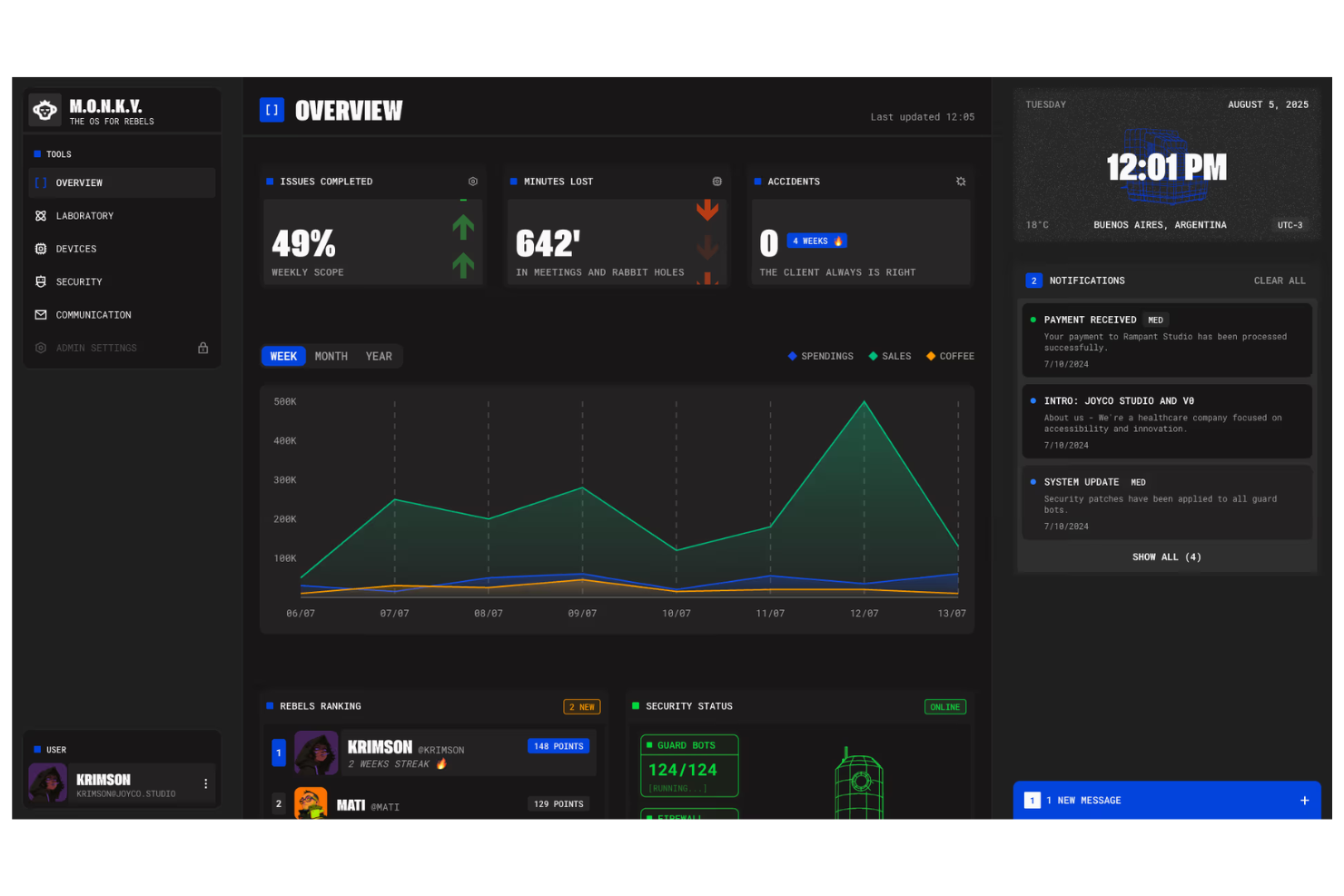Open Krimson's avatar in Rebels Ranking

coord(316,753)
